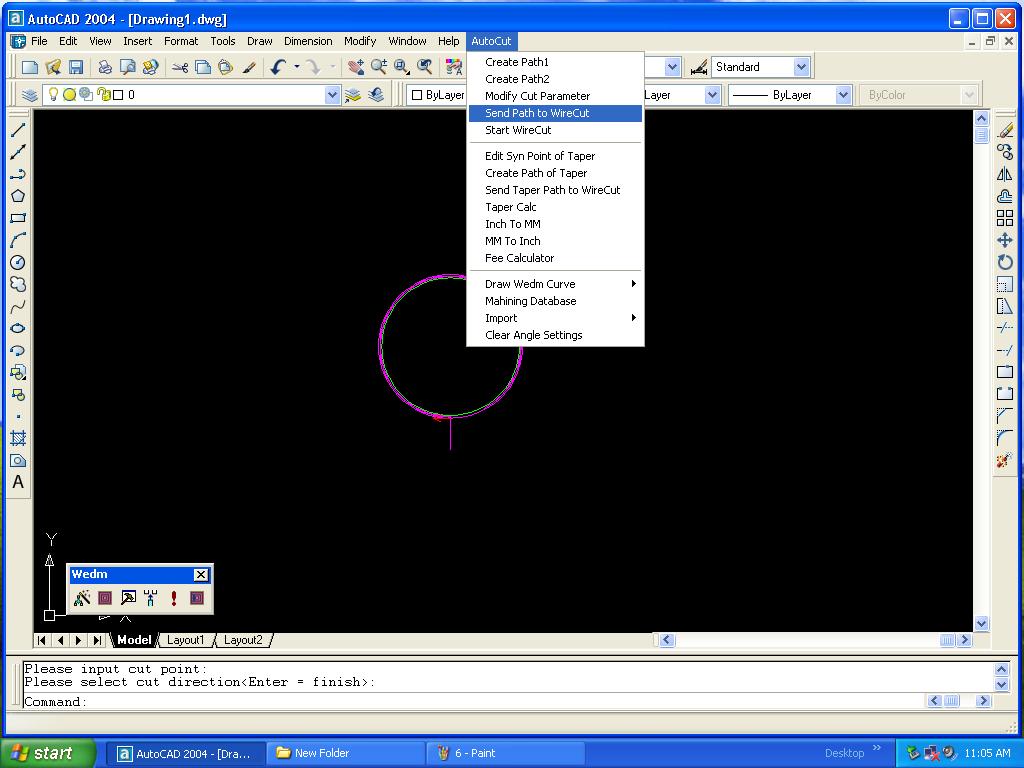This screenshot has width=1024, height=768.
Task: Click the Undo arrow icon
Action: (279, 67)
